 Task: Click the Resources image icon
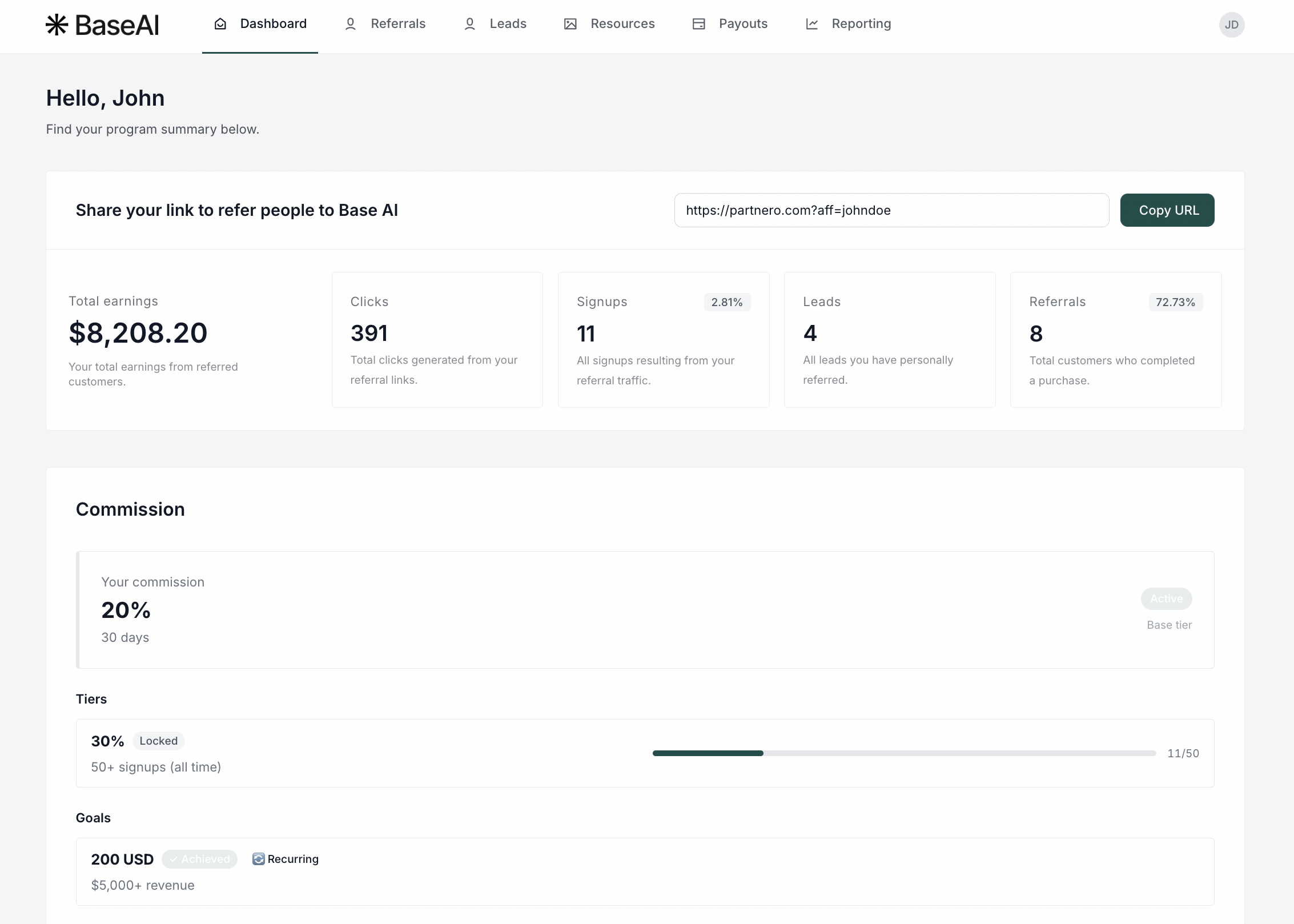(570, 24)
